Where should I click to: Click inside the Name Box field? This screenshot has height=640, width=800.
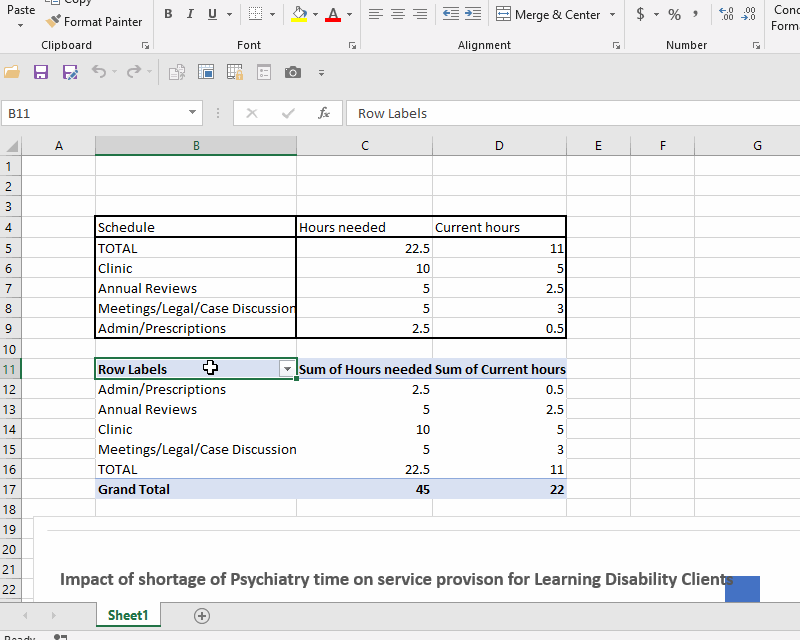pyautogui.click(x=94, y=113)
